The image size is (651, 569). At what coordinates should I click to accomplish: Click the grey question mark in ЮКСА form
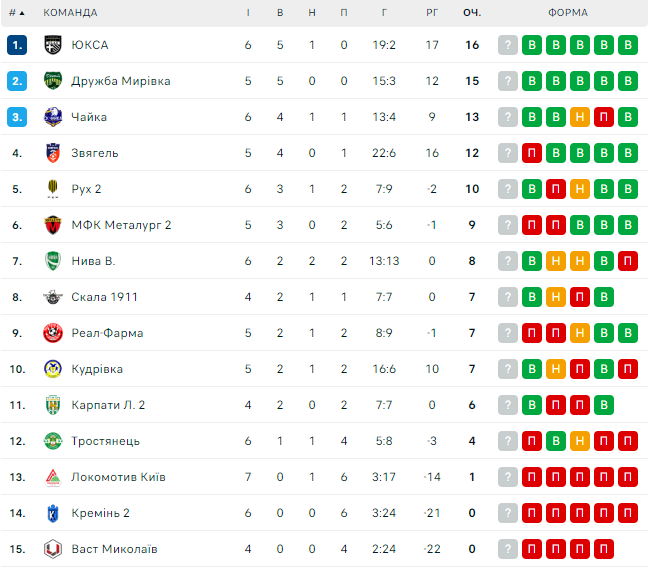click(x=508, y=45)
